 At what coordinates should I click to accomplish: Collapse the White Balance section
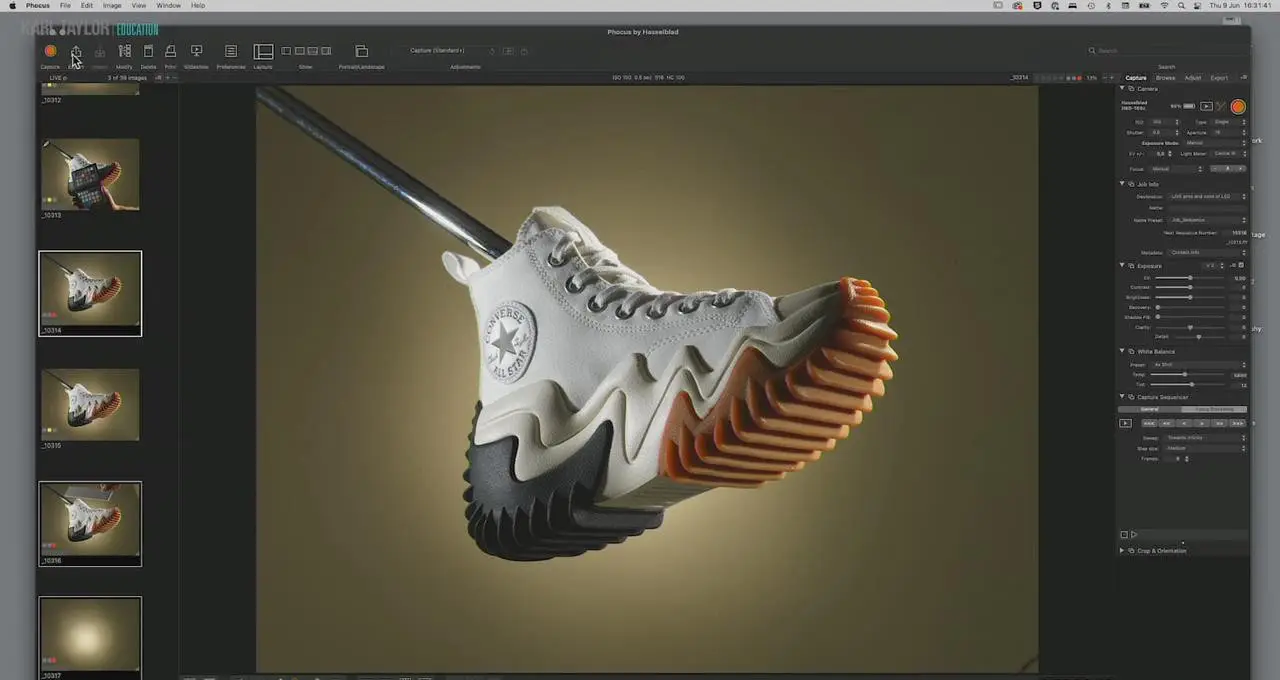(x=1122, y=351)
